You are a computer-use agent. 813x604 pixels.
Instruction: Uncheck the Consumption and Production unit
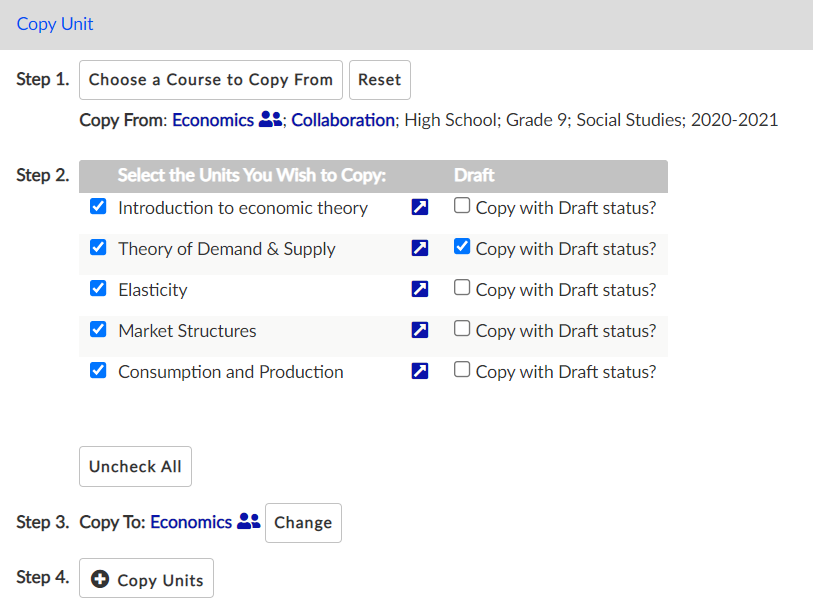coord(98,370)
